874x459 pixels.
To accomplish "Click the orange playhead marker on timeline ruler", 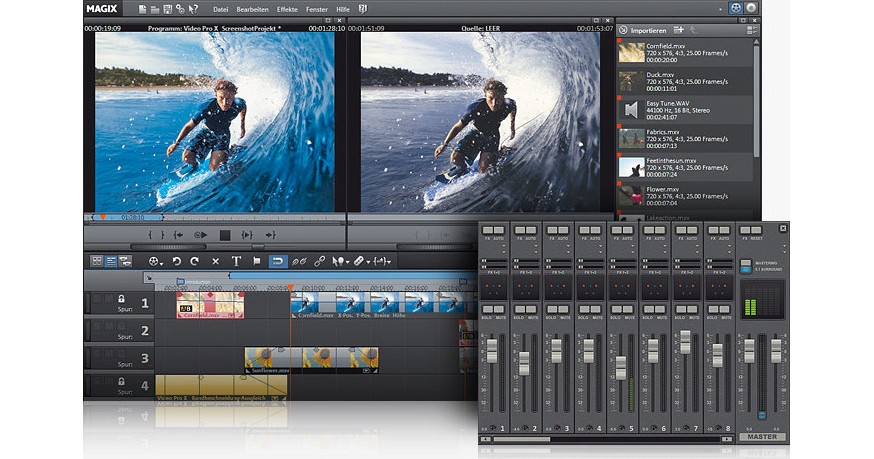I will (x=290, y=287).
